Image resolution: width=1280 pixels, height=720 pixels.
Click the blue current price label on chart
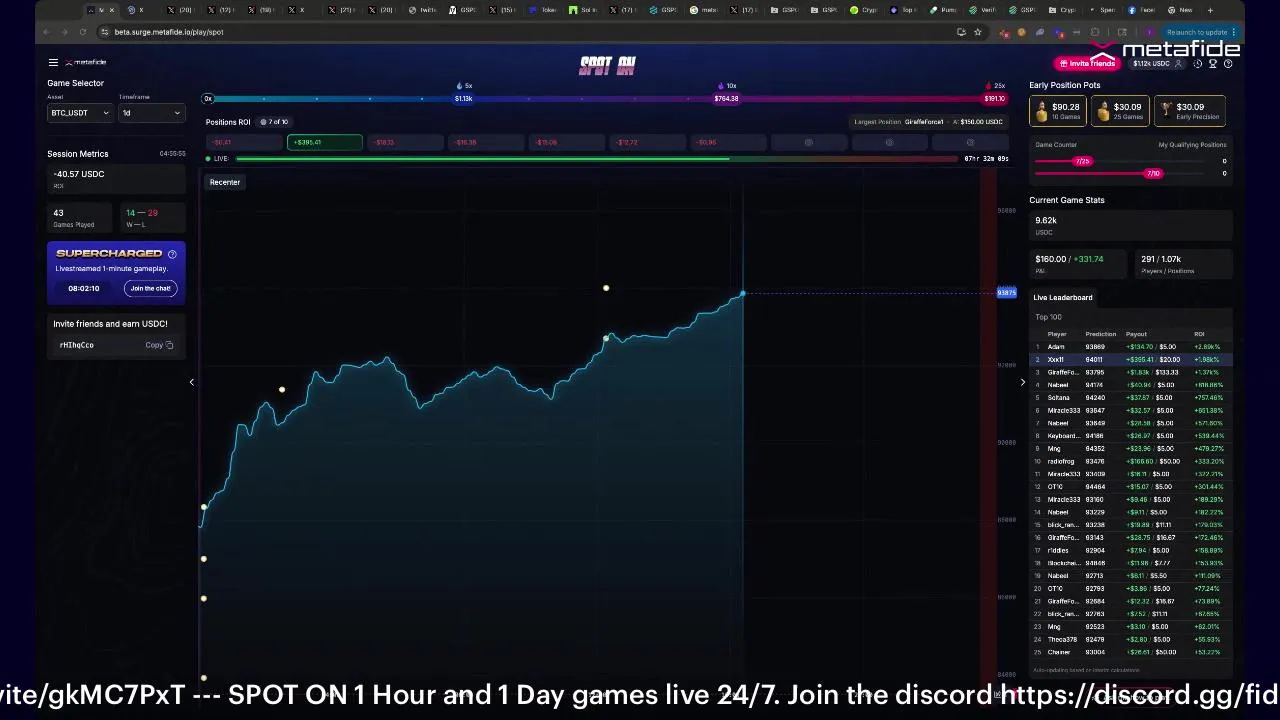click(x=1006, y=293)
